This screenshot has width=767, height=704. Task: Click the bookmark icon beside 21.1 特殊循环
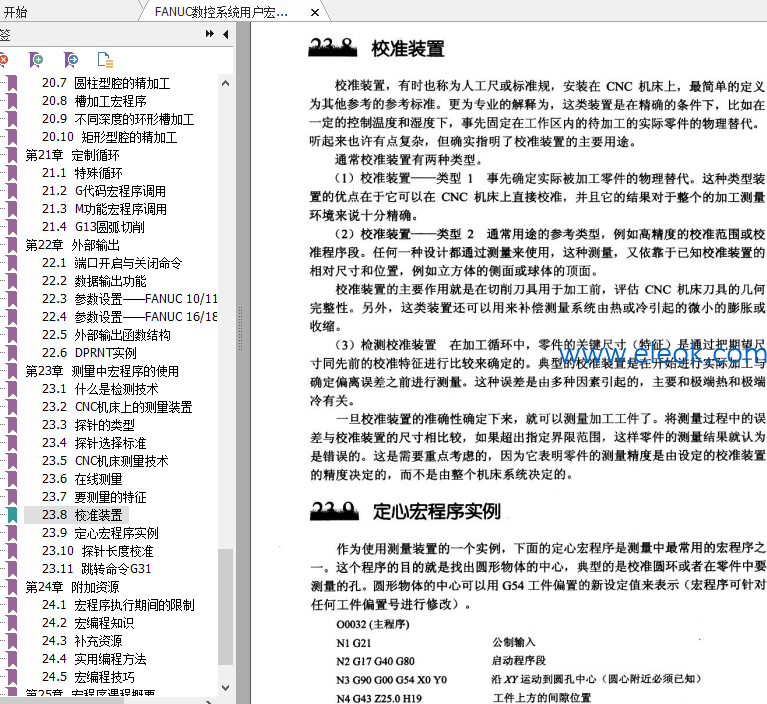point(12,173)
